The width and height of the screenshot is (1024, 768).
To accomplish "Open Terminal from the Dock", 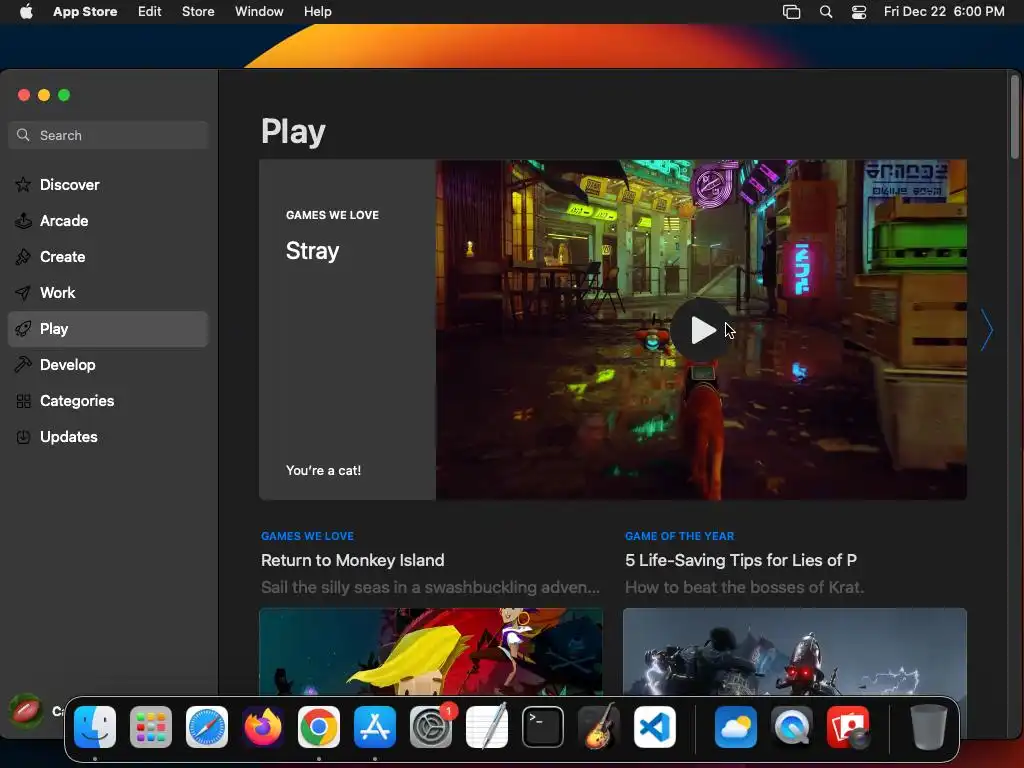I will [x=543, y=727].
